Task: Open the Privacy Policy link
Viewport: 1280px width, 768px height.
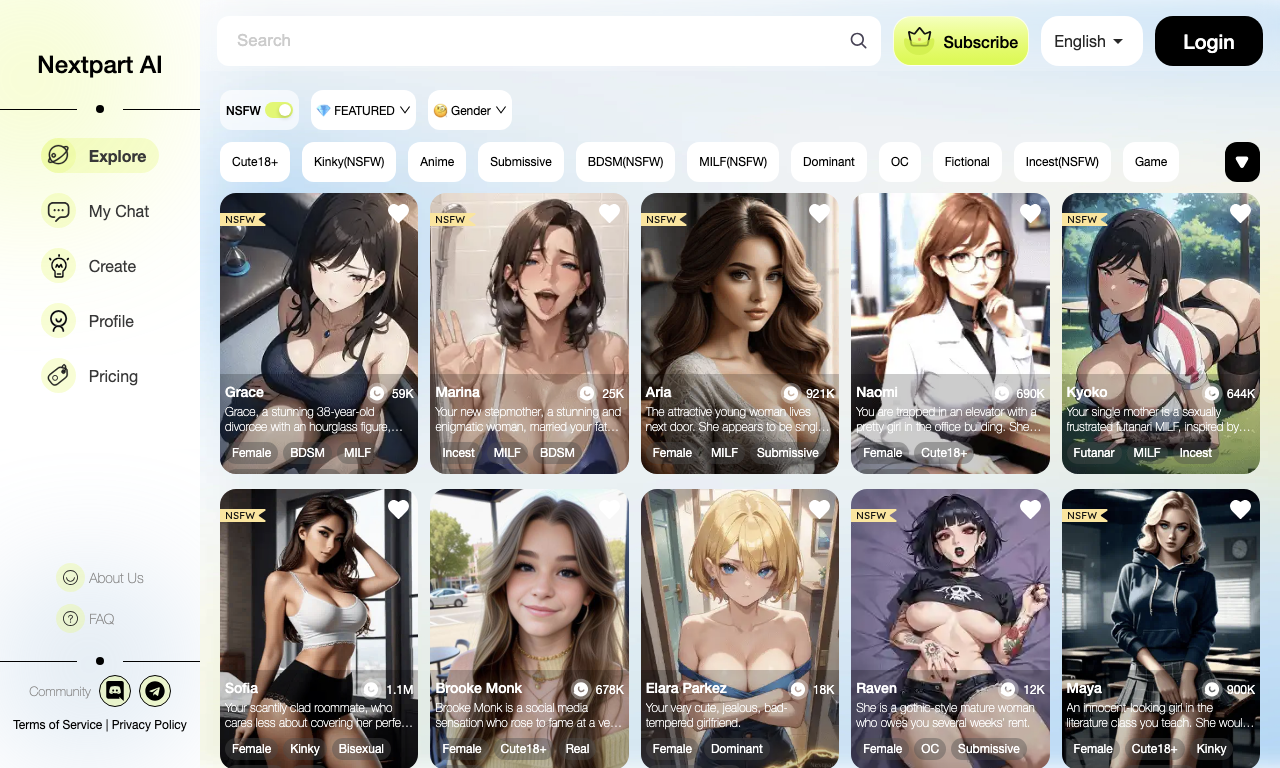Action: point(149,725)
